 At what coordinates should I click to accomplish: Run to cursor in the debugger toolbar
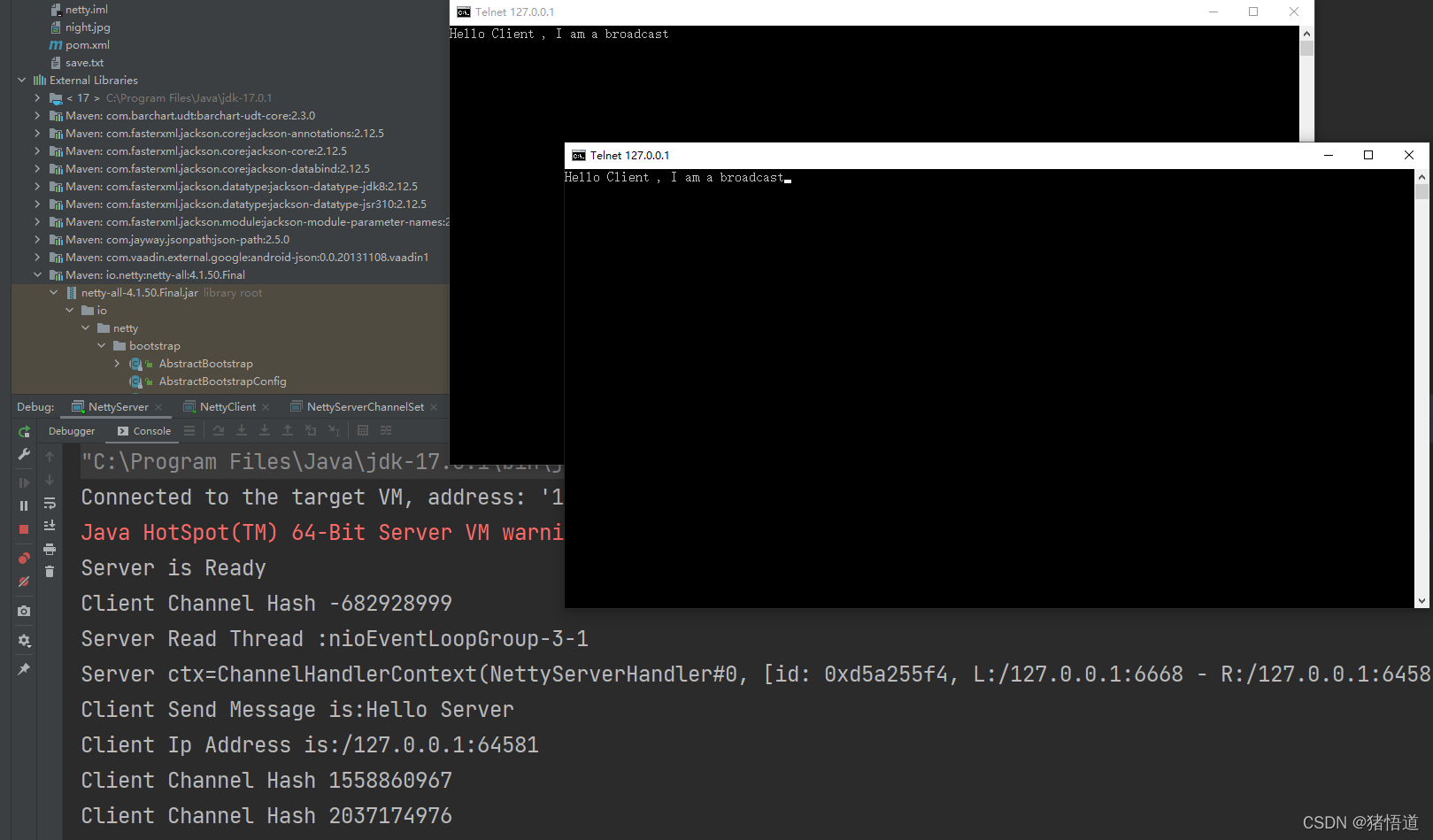point(334,430)
